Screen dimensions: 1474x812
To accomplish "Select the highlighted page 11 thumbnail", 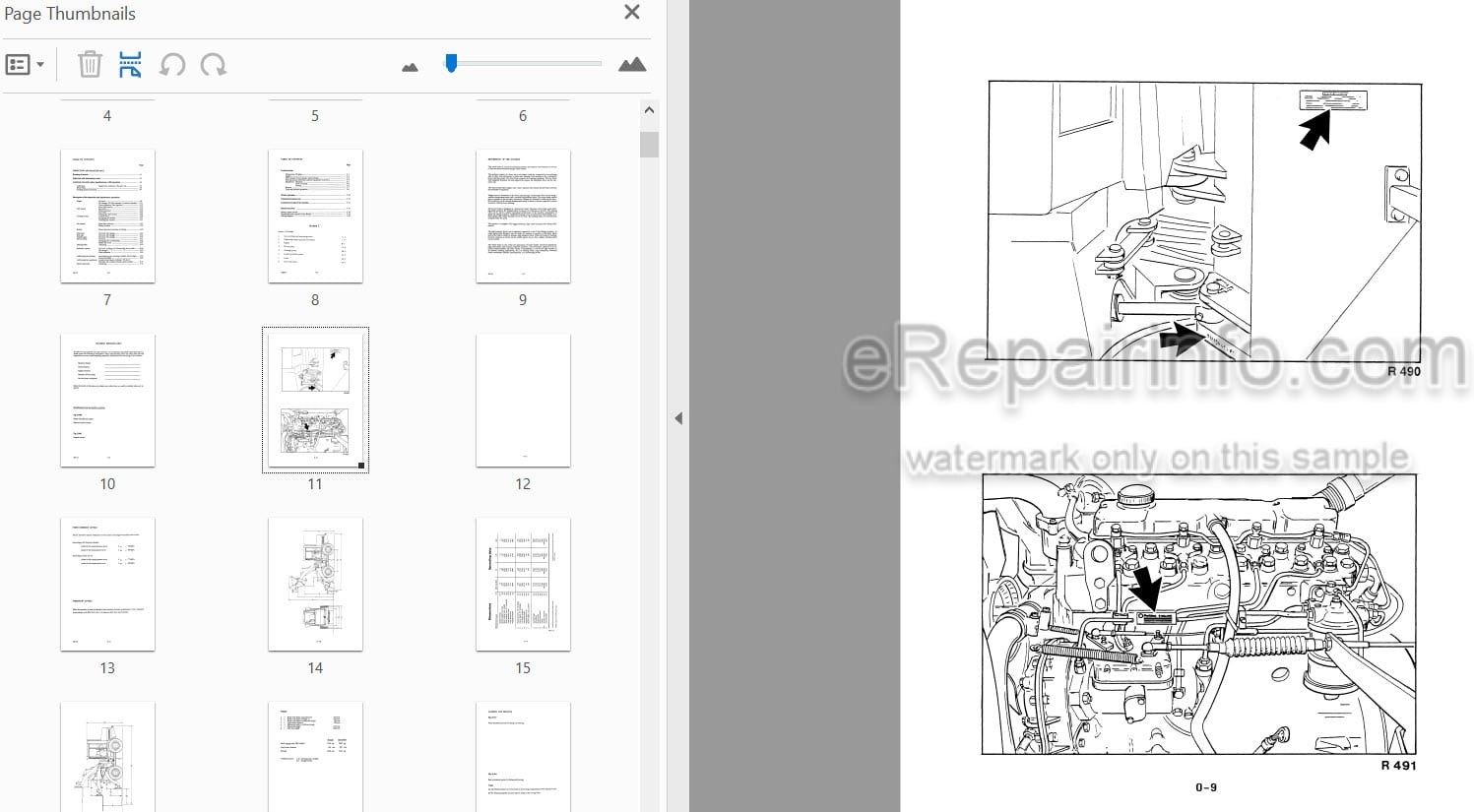I will click(x=315, y=401).
